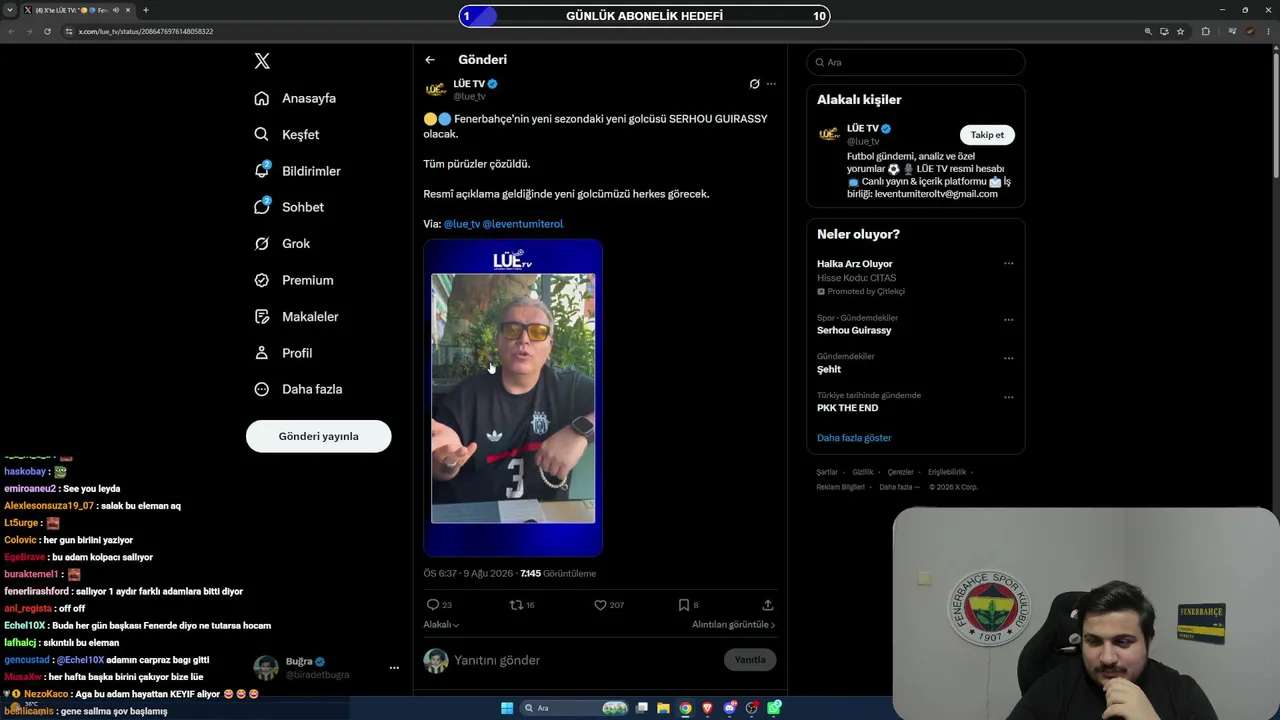Open more options for Serhou Guirassy trend

[x=1008, y=320]
